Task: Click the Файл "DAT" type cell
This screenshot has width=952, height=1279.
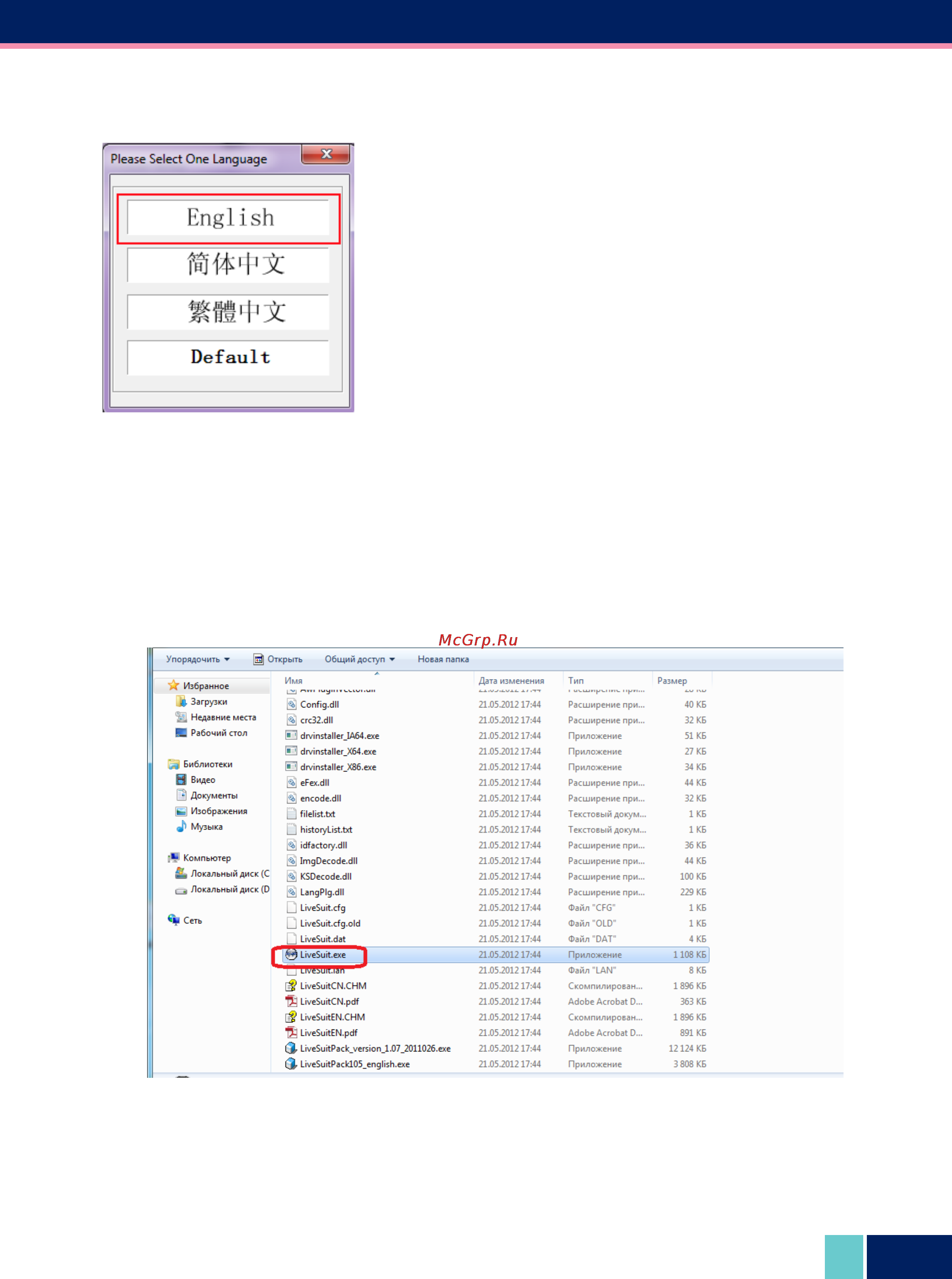Action: click(x=592, y=939)
